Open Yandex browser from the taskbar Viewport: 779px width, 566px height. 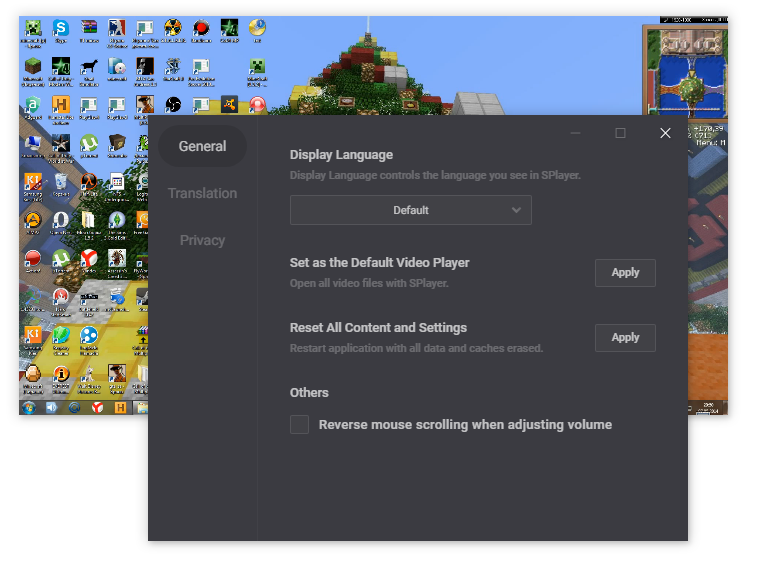point(97,407)
